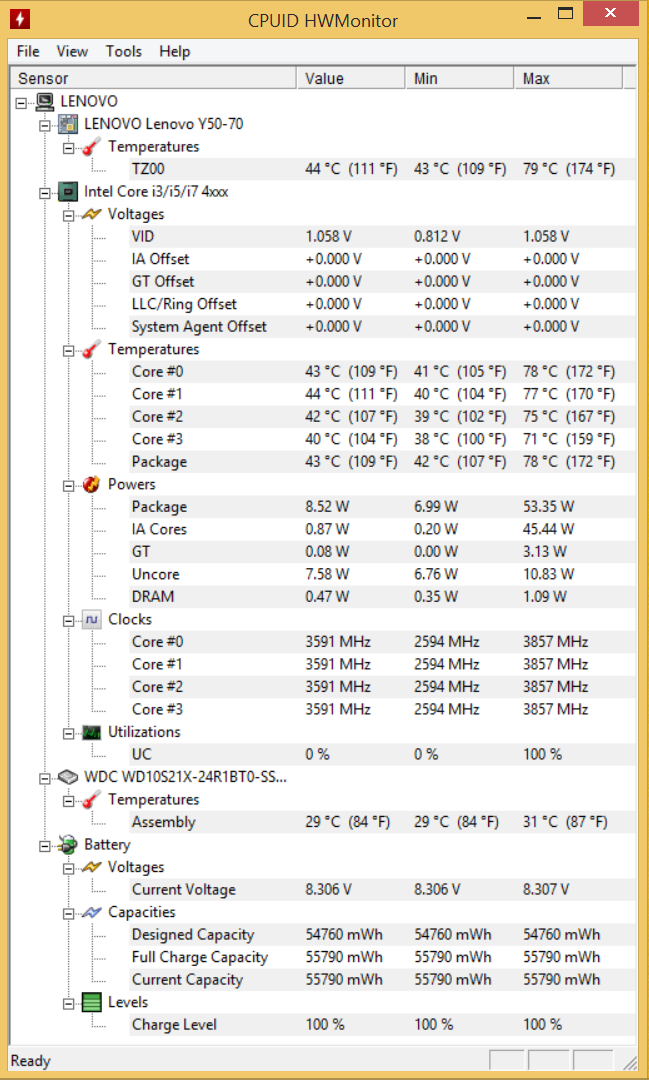The height and width of the screenshot is (1080, 649).
Task: Collapse the LENOVO root node
Action: click(x=21, y=103)
